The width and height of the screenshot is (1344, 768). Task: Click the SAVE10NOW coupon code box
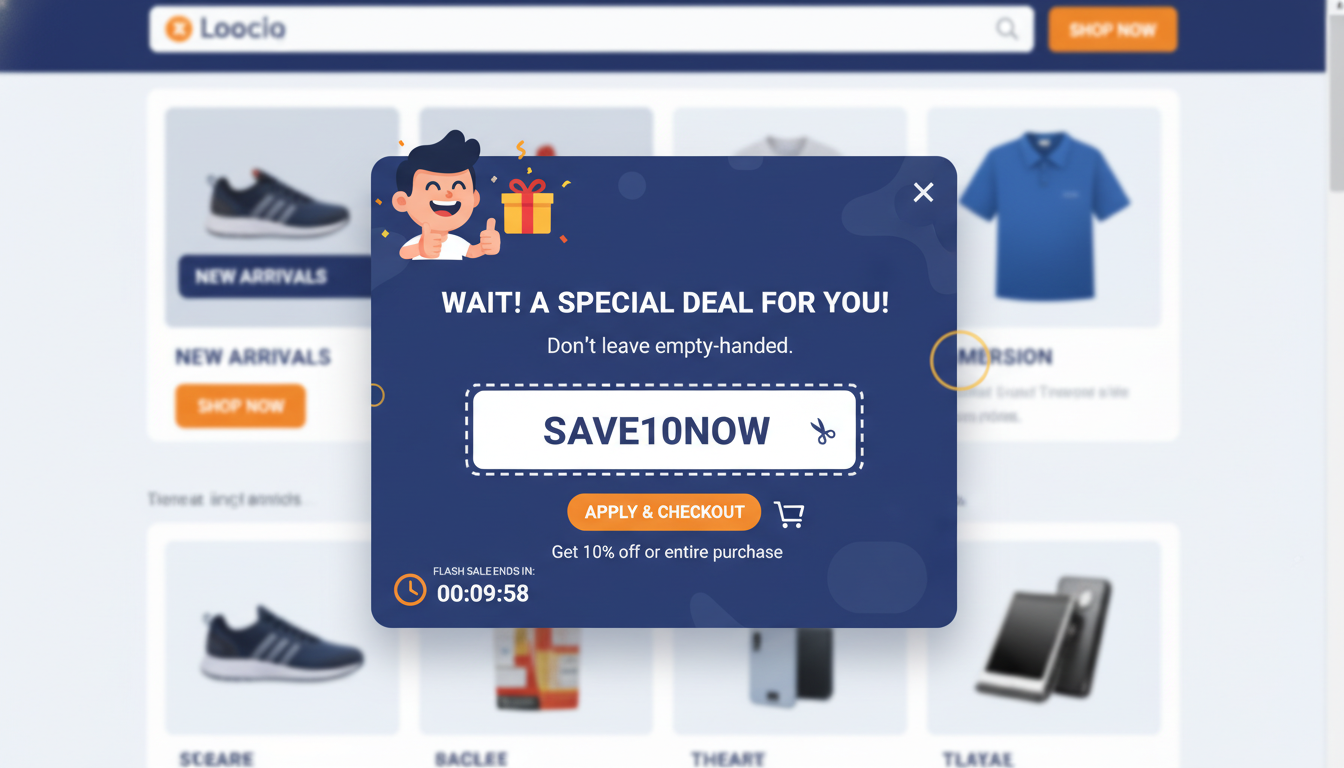click(664, 430)
